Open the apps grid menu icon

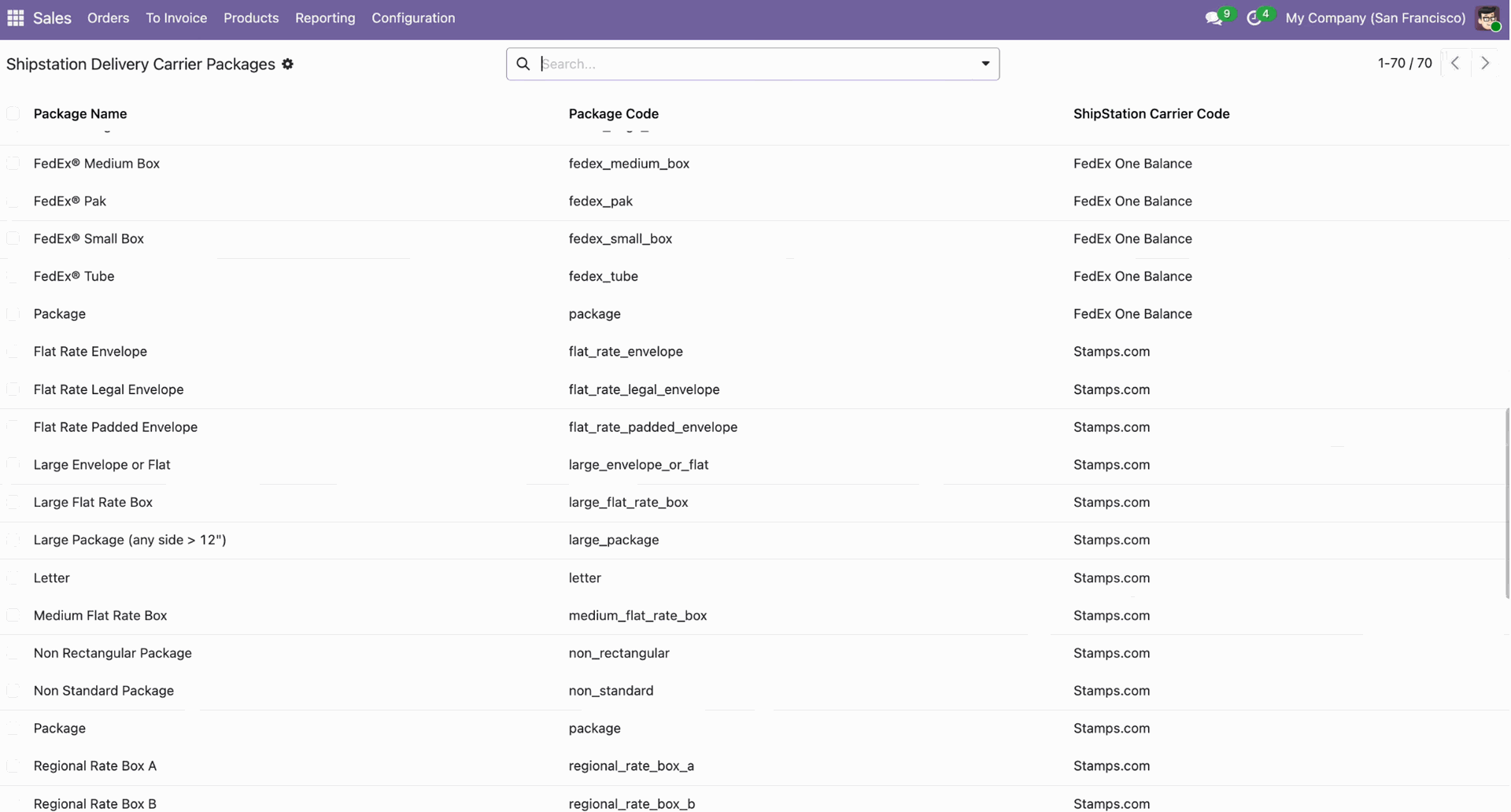[x=16, y=17]
